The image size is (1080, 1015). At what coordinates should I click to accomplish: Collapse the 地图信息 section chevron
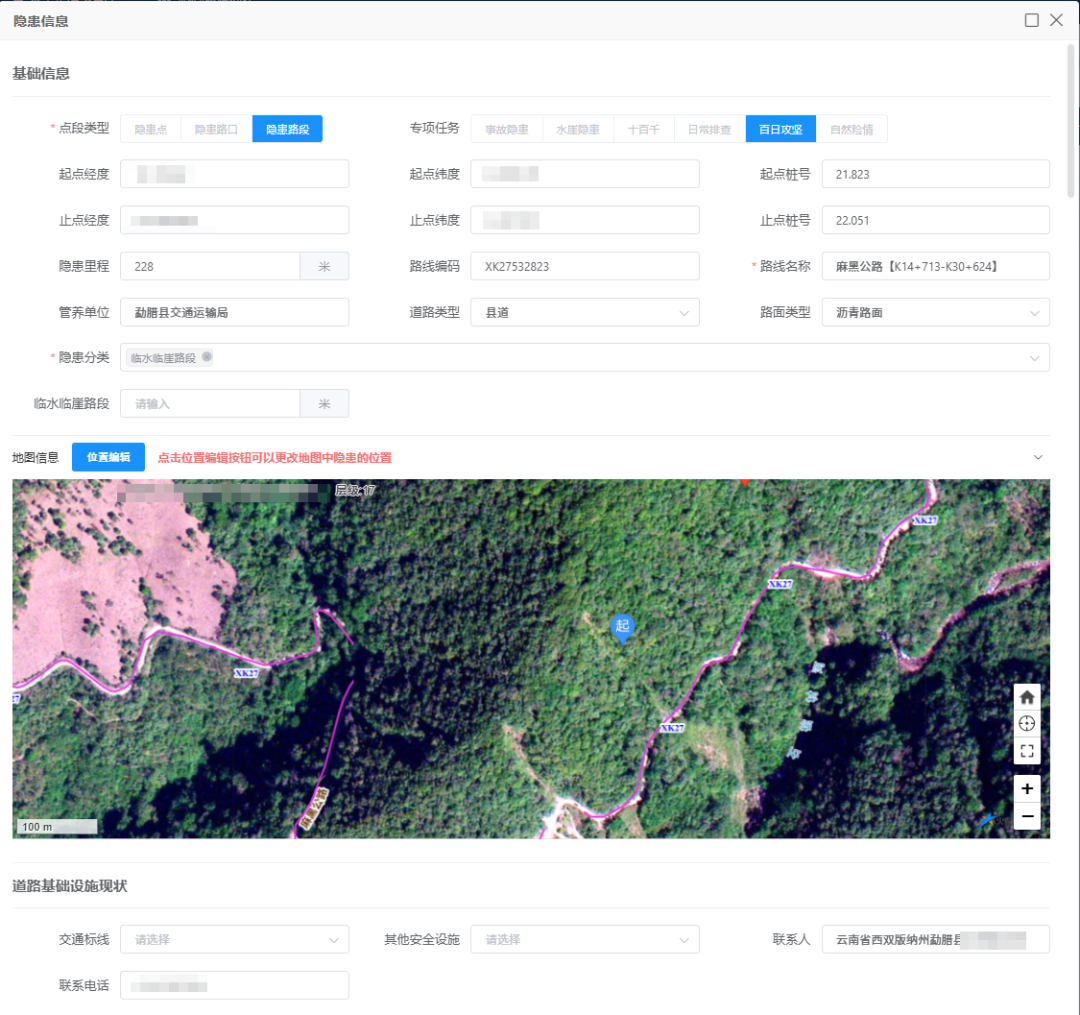(x=1038, y=457)
